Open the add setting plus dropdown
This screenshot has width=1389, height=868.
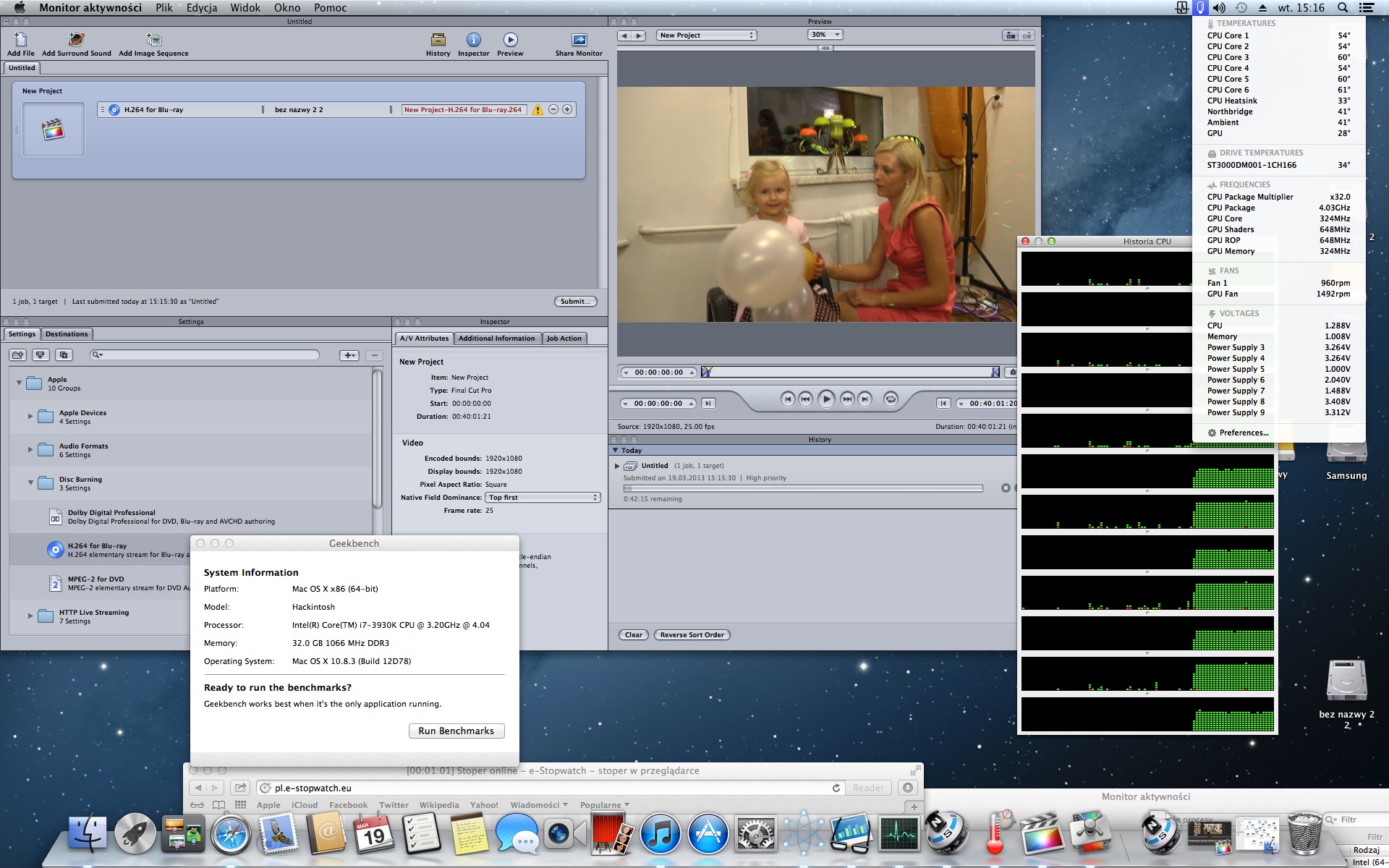349,355
